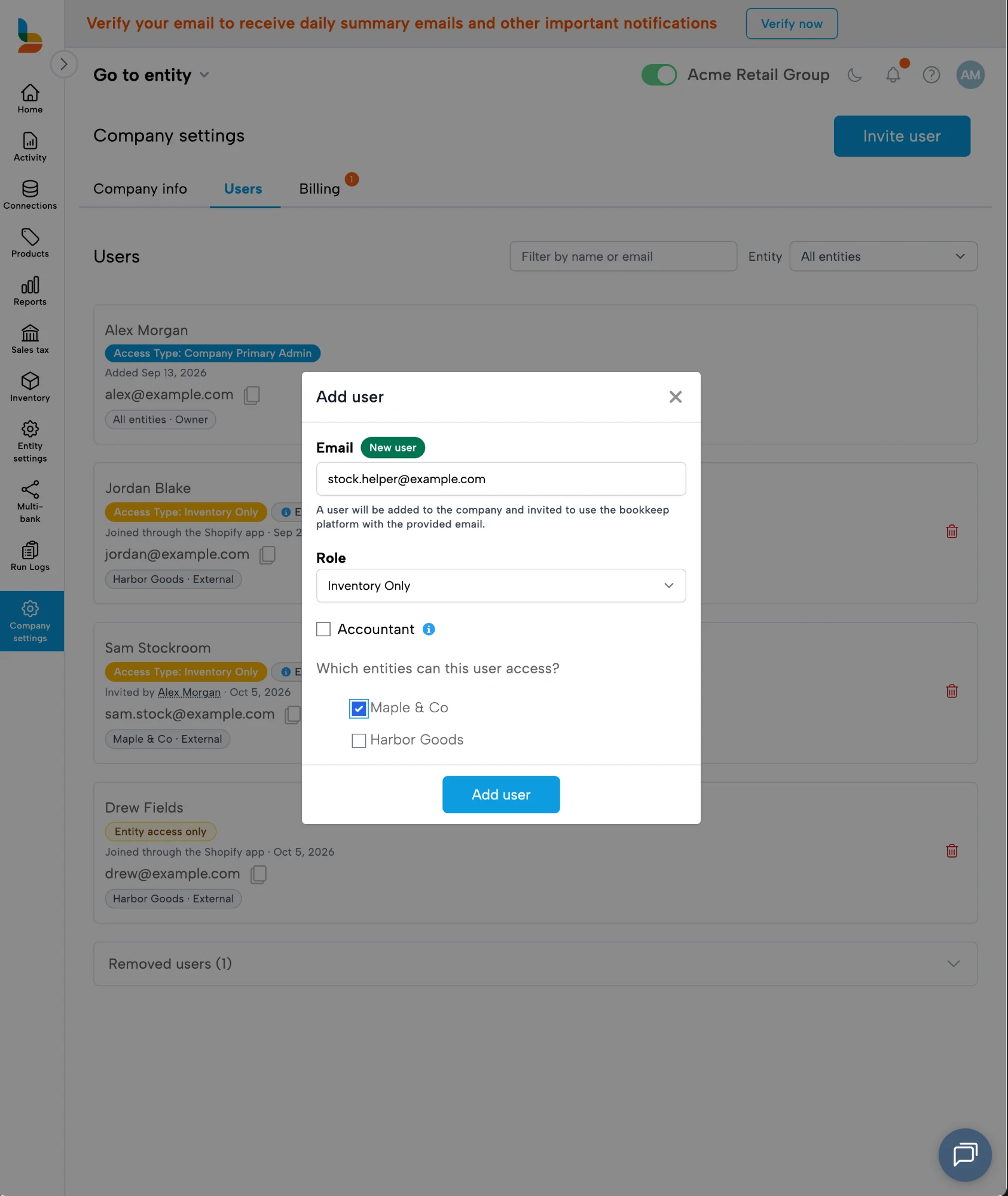Viewport: 1008px width, 1196px height.
Task: Open help via question mark icon
Action: pos(931,75)
